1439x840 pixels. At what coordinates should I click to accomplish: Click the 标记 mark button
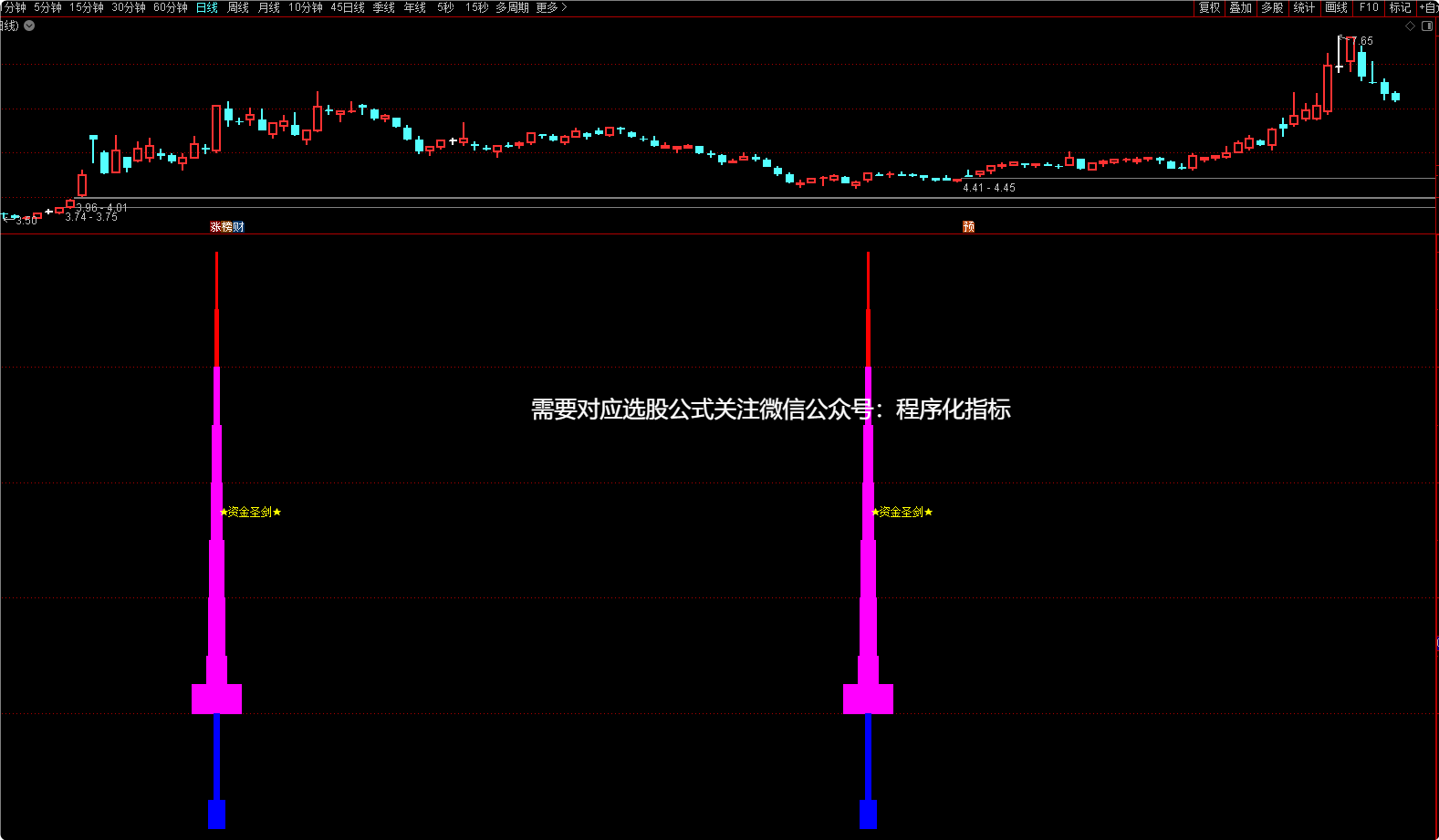pos(1400,7)
